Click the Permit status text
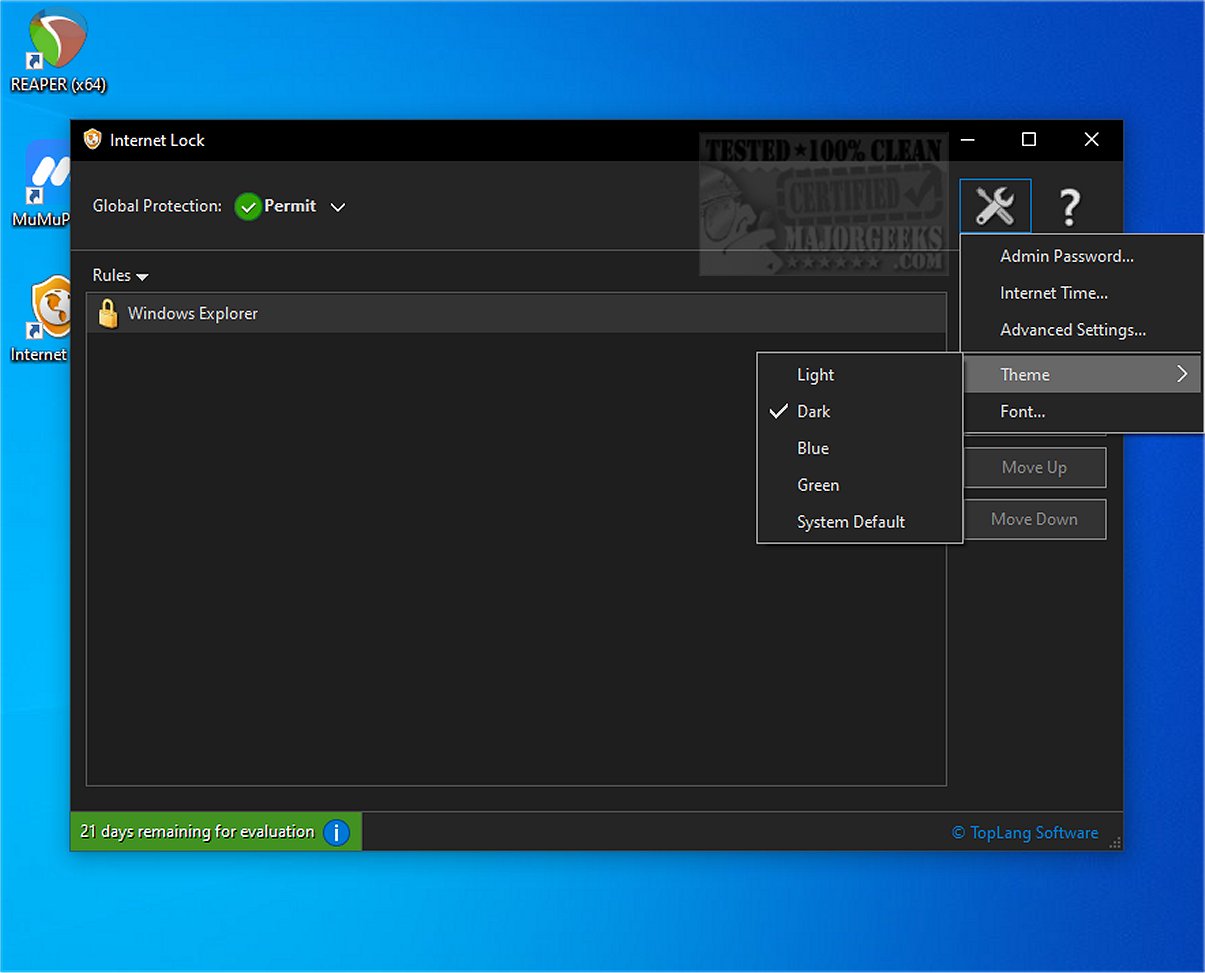1205x973 pixels. (x=290, y=206)
